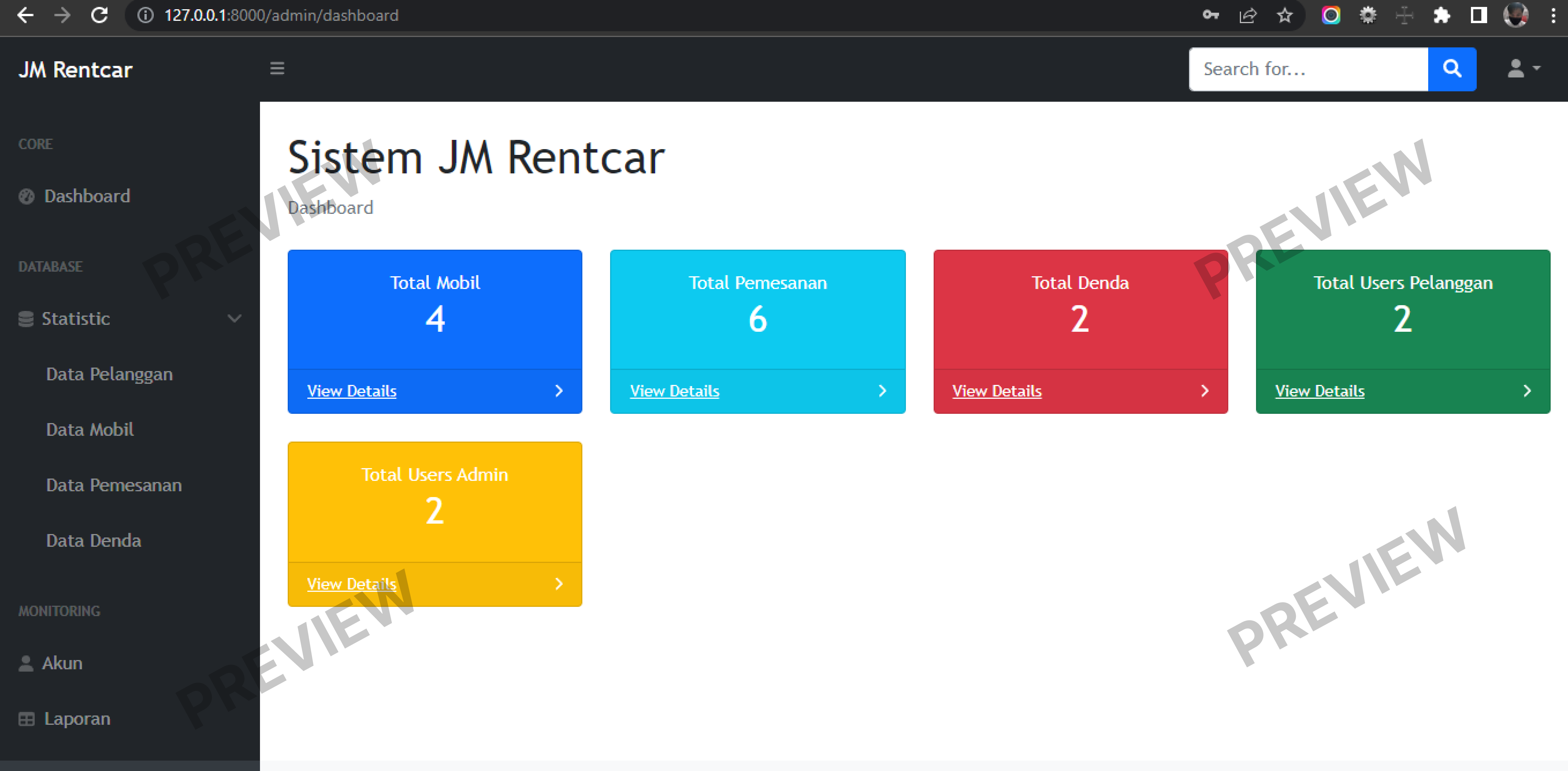The image size is (1568, 771).
Task: Click the Laporan table icon in the sidebar
Action: [26, 719]
